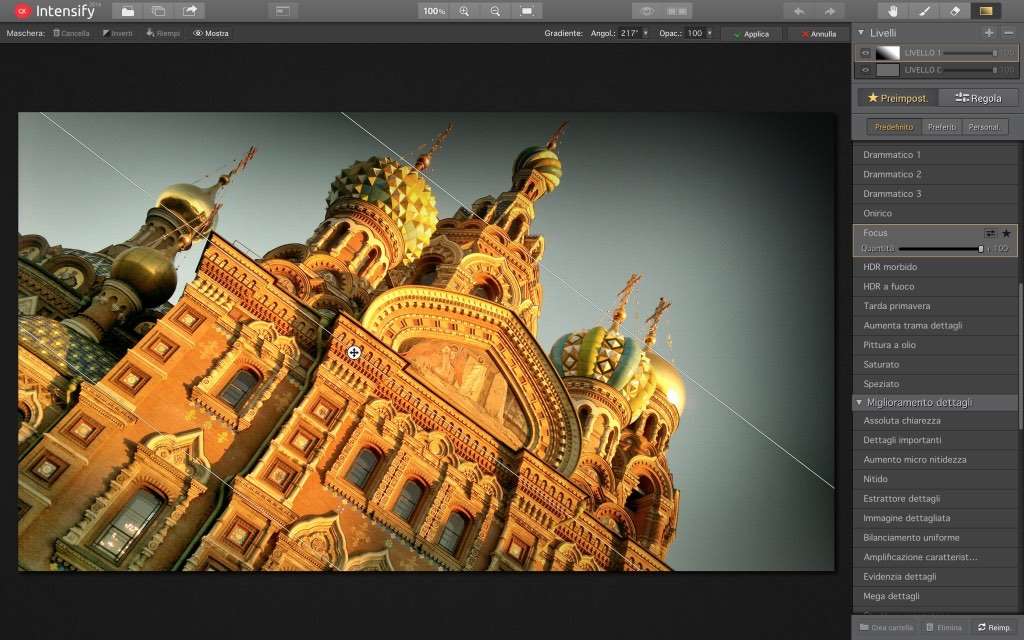The height and width of the screenshot is (640, 1024).
Task: Click the zoom out magnifier
Action: [x=495, y=11]
